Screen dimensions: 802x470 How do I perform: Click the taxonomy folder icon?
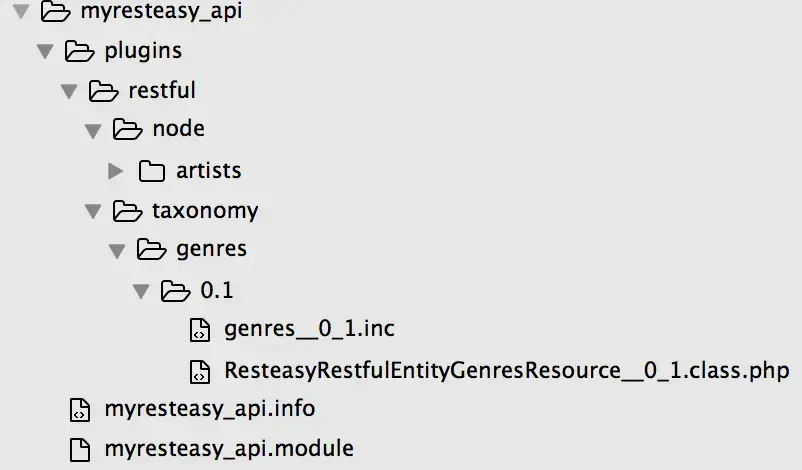click(127, 211)
